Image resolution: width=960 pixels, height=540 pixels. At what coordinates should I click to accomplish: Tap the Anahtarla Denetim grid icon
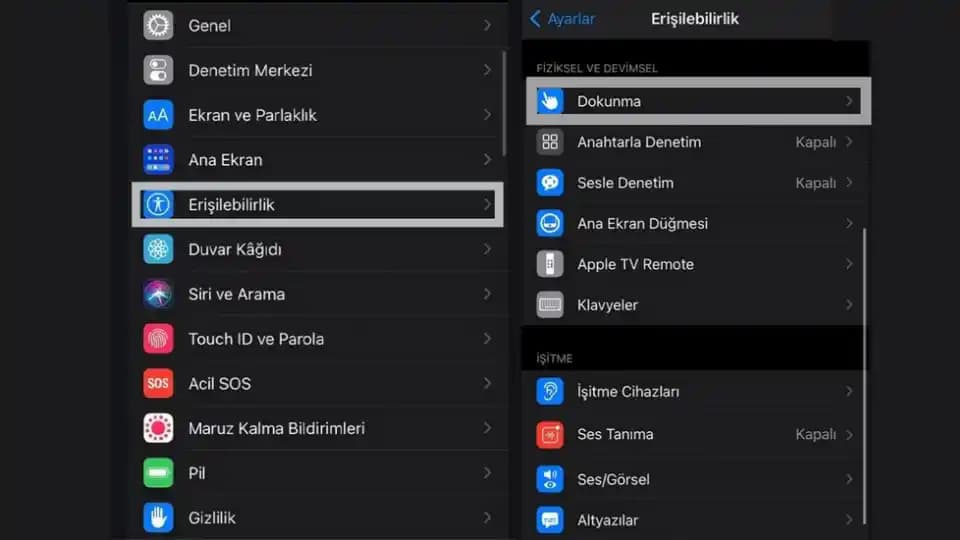pos(550,142)
